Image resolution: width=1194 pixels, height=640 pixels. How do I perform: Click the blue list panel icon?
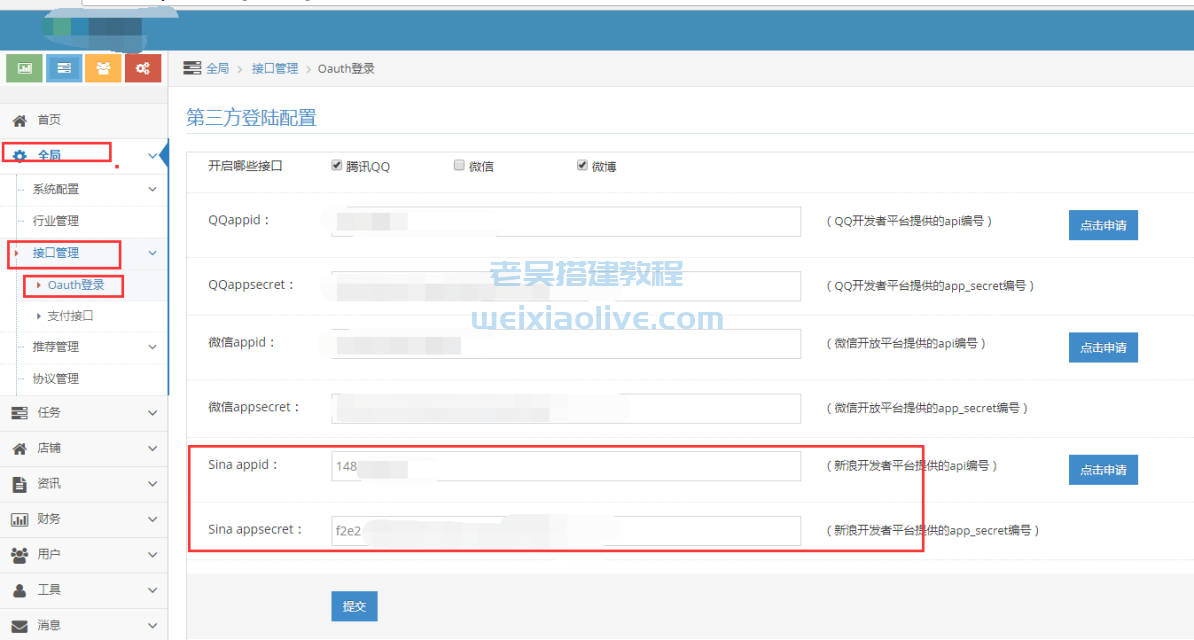point(63,68)
